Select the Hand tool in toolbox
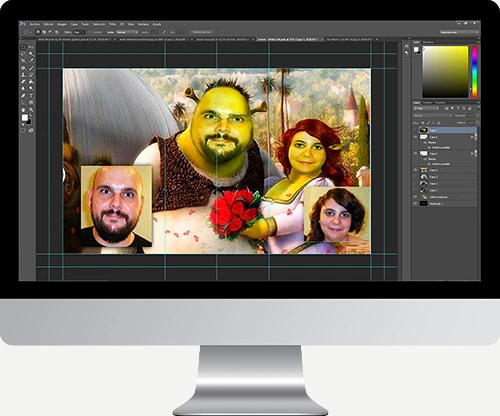This screenshot has height=416, width=500. point(23,110)
